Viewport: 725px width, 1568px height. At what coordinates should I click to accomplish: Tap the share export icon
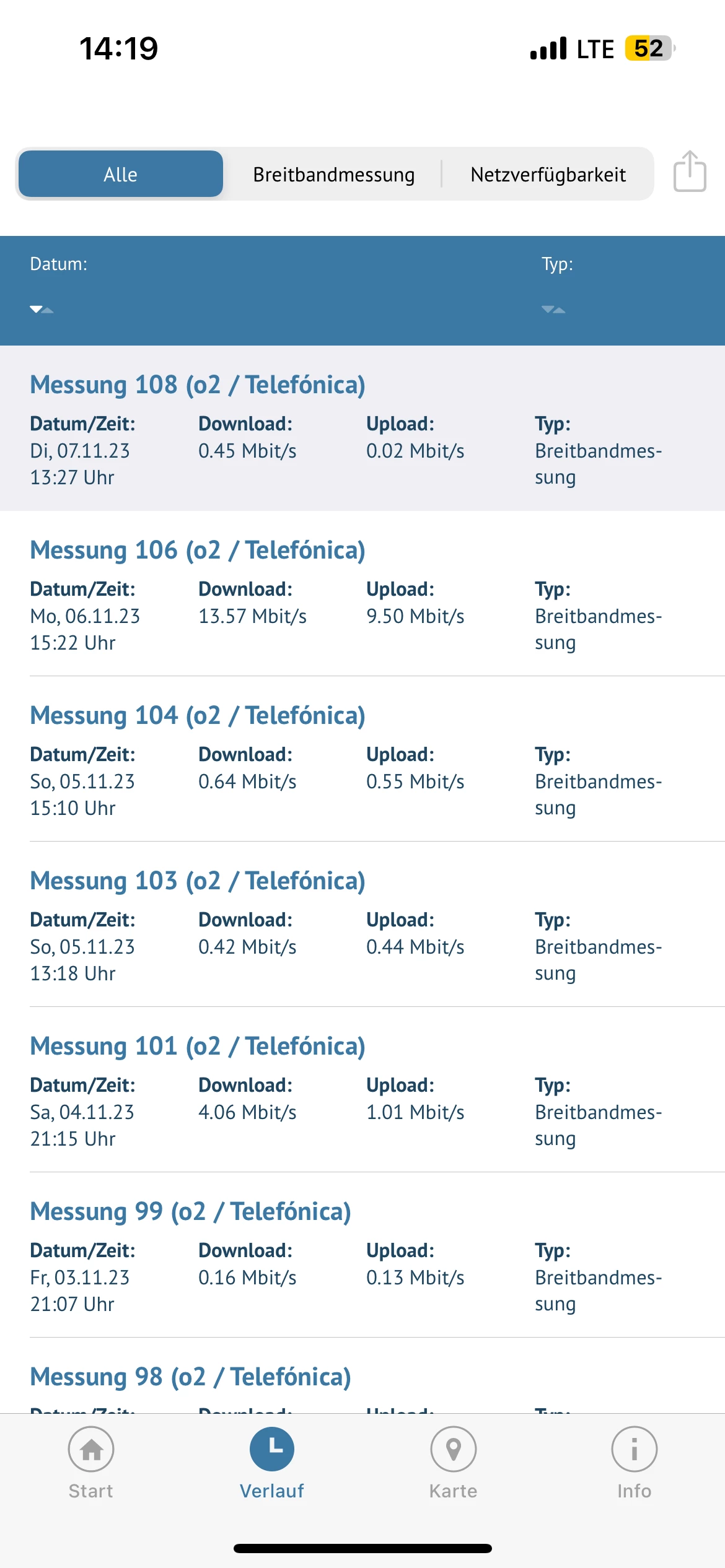tap(690, 172)
